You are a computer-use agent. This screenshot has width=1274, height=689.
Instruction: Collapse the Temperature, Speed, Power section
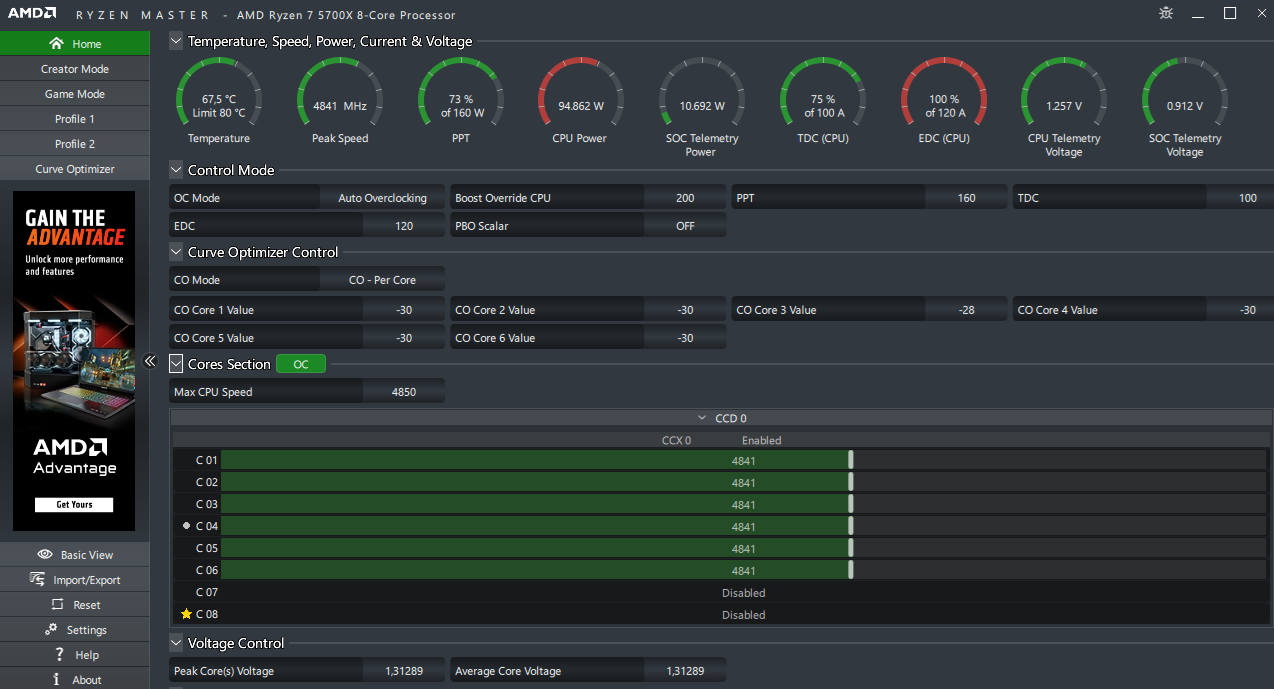(x=176, y=41)
